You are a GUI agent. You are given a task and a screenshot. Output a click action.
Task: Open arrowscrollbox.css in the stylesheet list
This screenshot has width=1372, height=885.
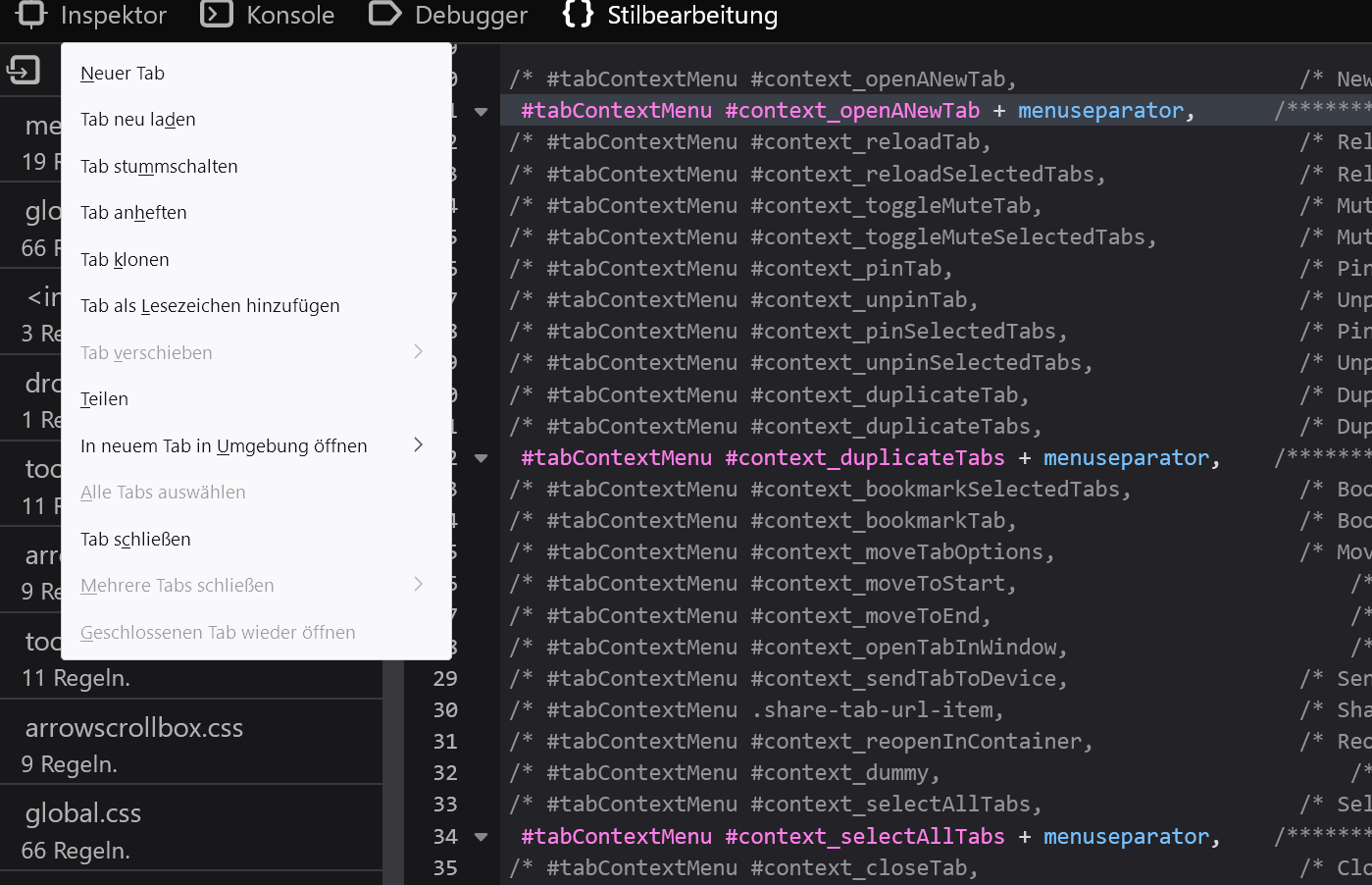tap(134, 728)
